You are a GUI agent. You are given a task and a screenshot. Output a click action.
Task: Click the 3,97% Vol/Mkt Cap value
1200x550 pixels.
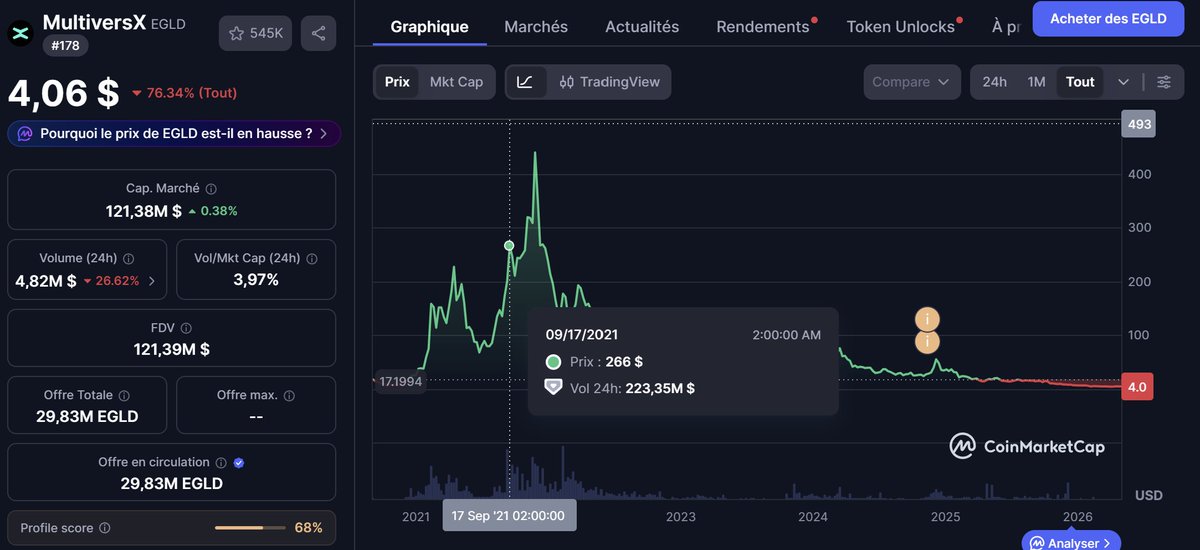(256, 280)
